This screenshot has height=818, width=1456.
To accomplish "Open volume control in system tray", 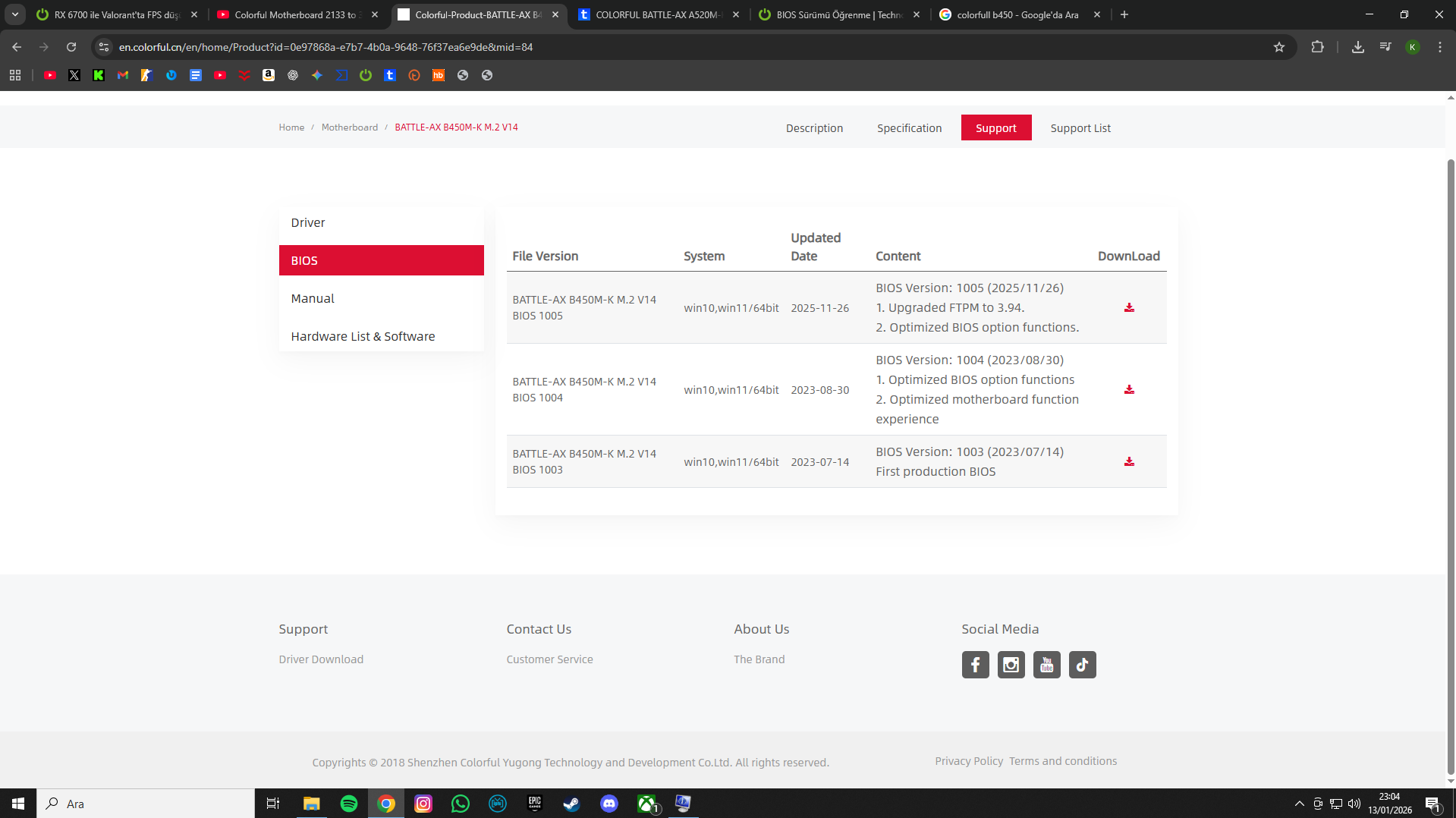I will tap(1354, 804).
